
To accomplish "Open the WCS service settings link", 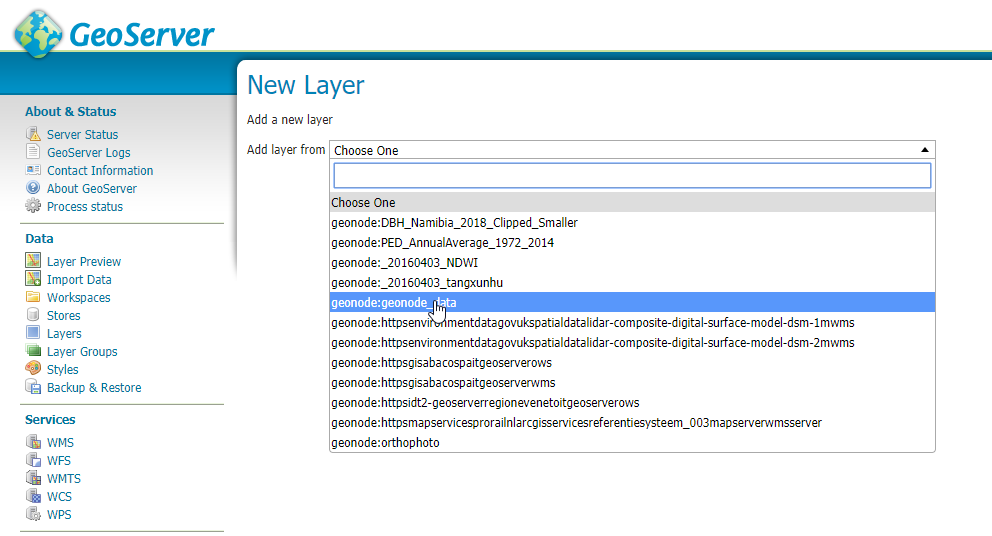I will [x=59, y=497].
